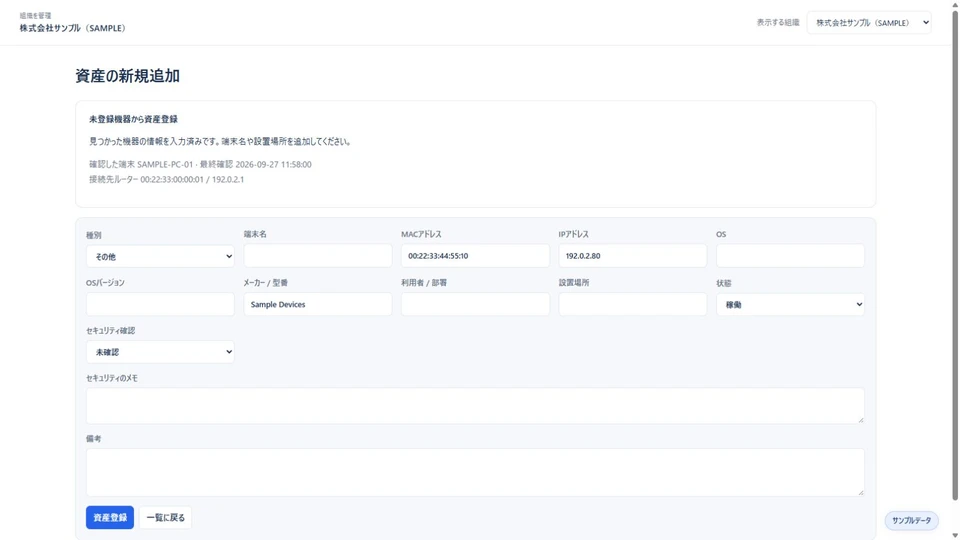The height and width of the screenshot is (540, 960).
Task: Click the 未登録機器から資産登録 heading
Action: coord(133,119)
